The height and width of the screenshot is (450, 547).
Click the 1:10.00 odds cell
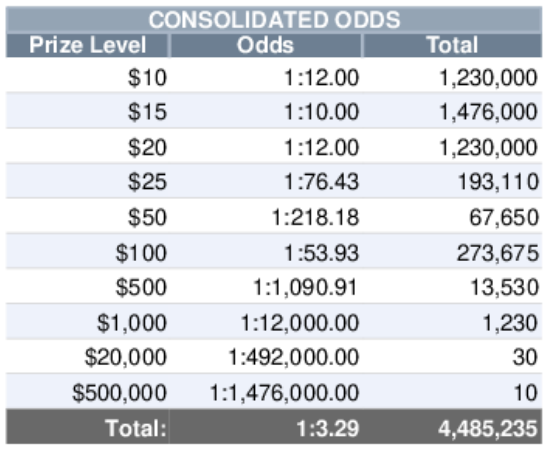266,111
